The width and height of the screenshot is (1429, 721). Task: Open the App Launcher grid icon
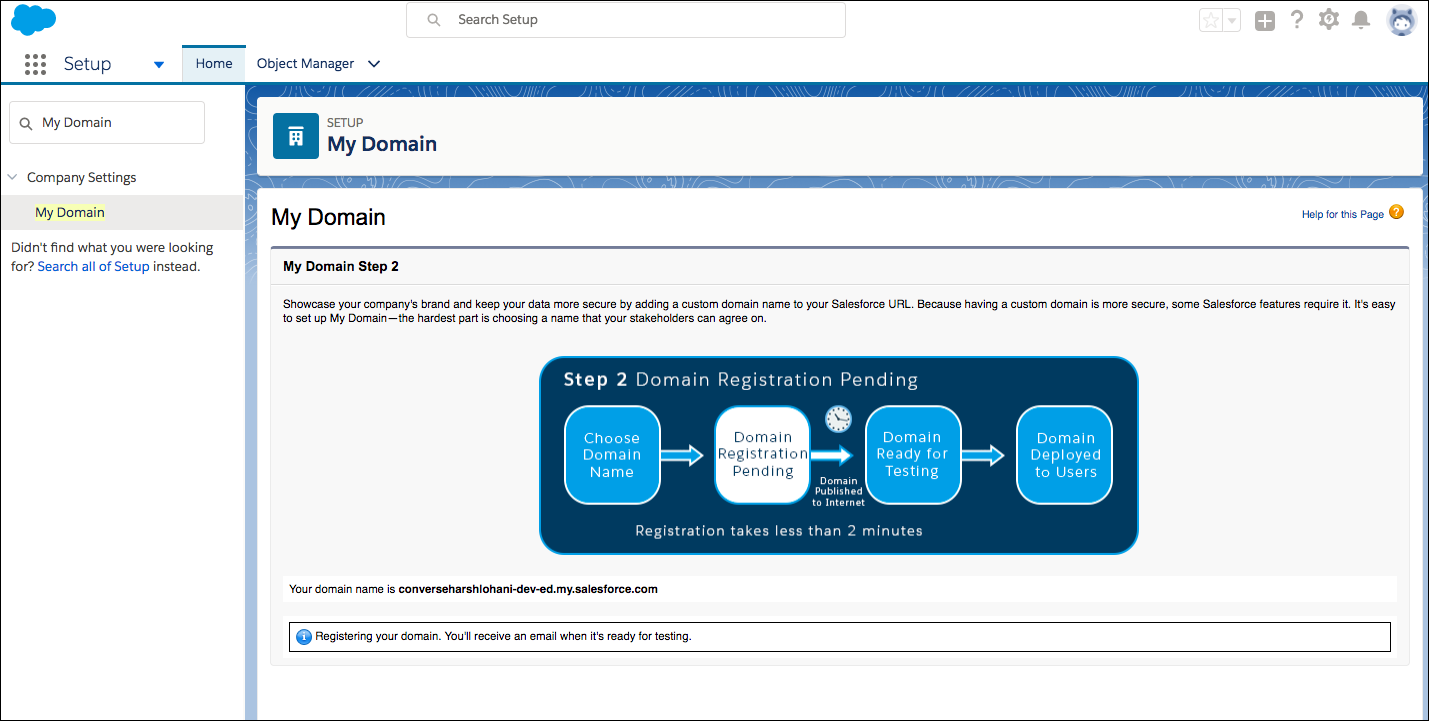click(x=35, y=64)
